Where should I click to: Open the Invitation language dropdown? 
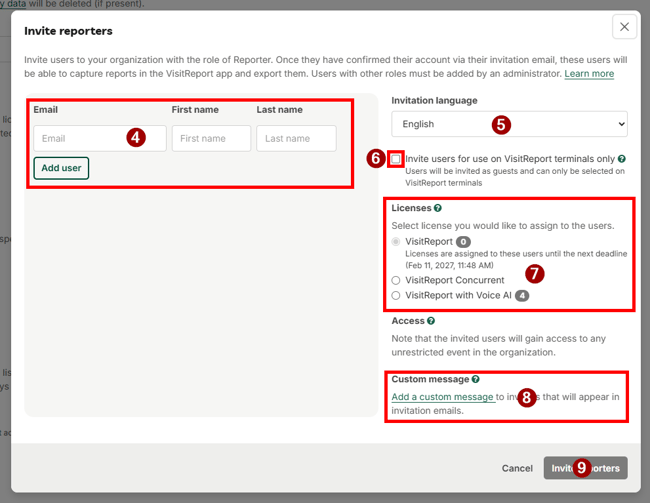pos(509,124)
